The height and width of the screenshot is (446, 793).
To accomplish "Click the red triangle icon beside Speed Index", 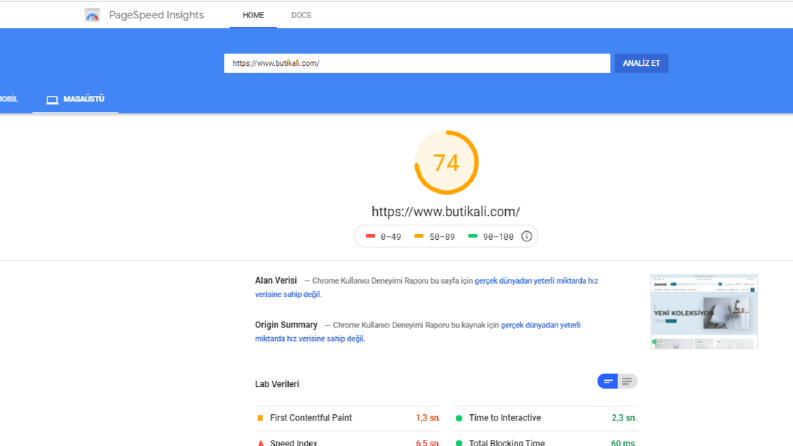I will [x=260, y=443].
